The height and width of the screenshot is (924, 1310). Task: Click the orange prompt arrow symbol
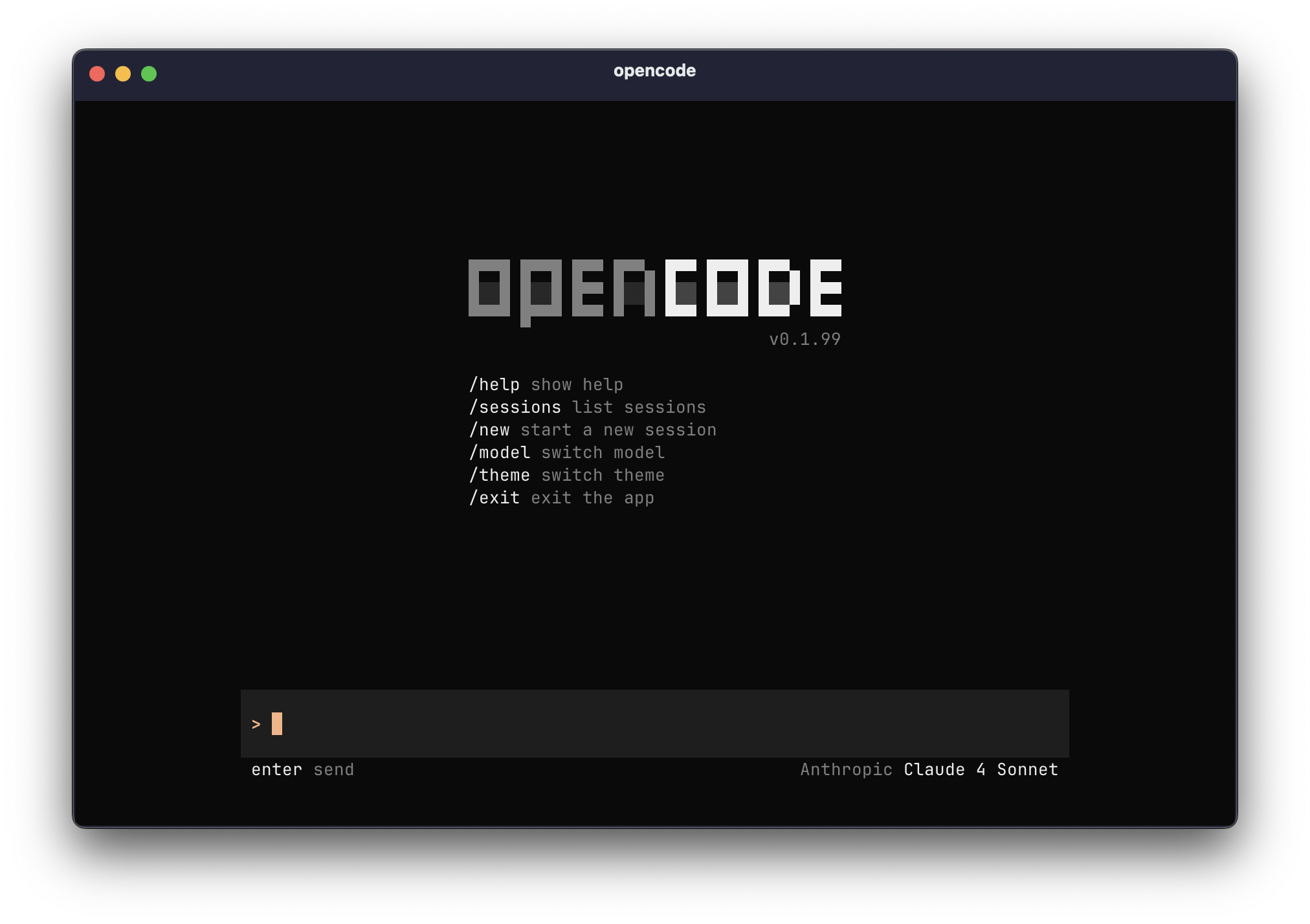tap(255, 725)
